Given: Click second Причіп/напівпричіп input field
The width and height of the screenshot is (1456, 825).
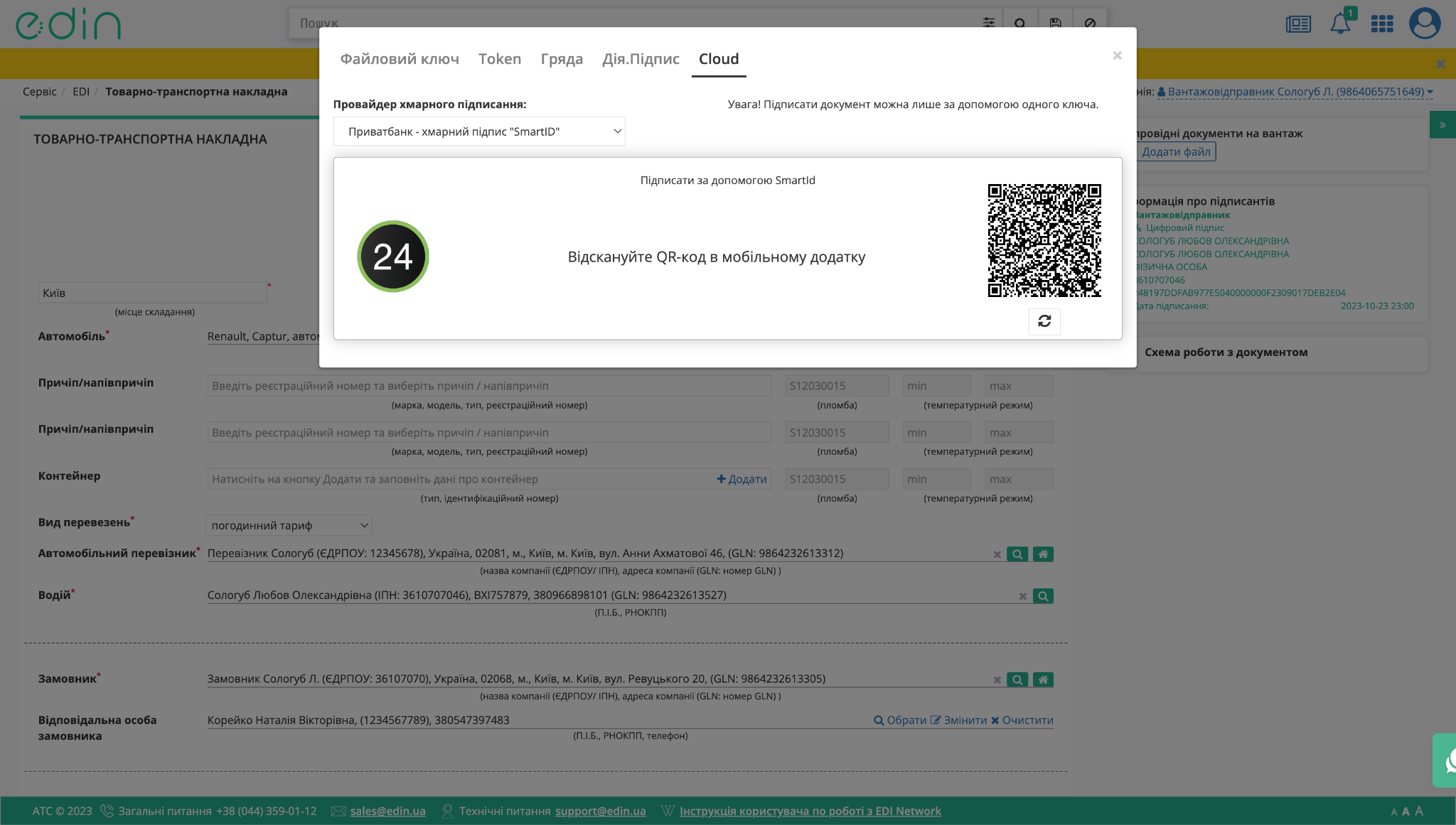Looking at the screenshot, I should [489, 433].
